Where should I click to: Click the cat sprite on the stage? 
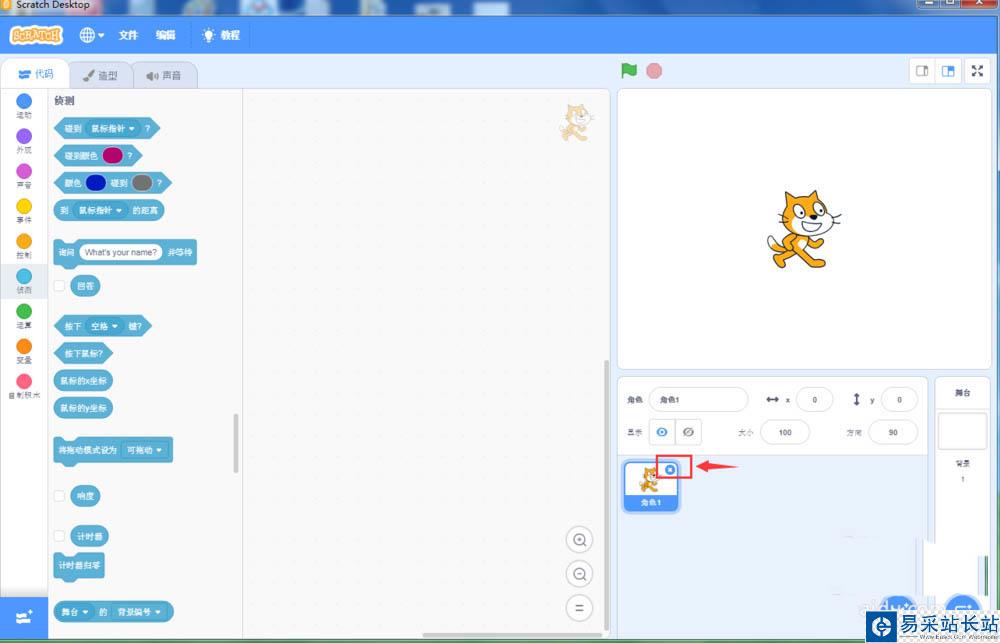[x=802, y=230]
